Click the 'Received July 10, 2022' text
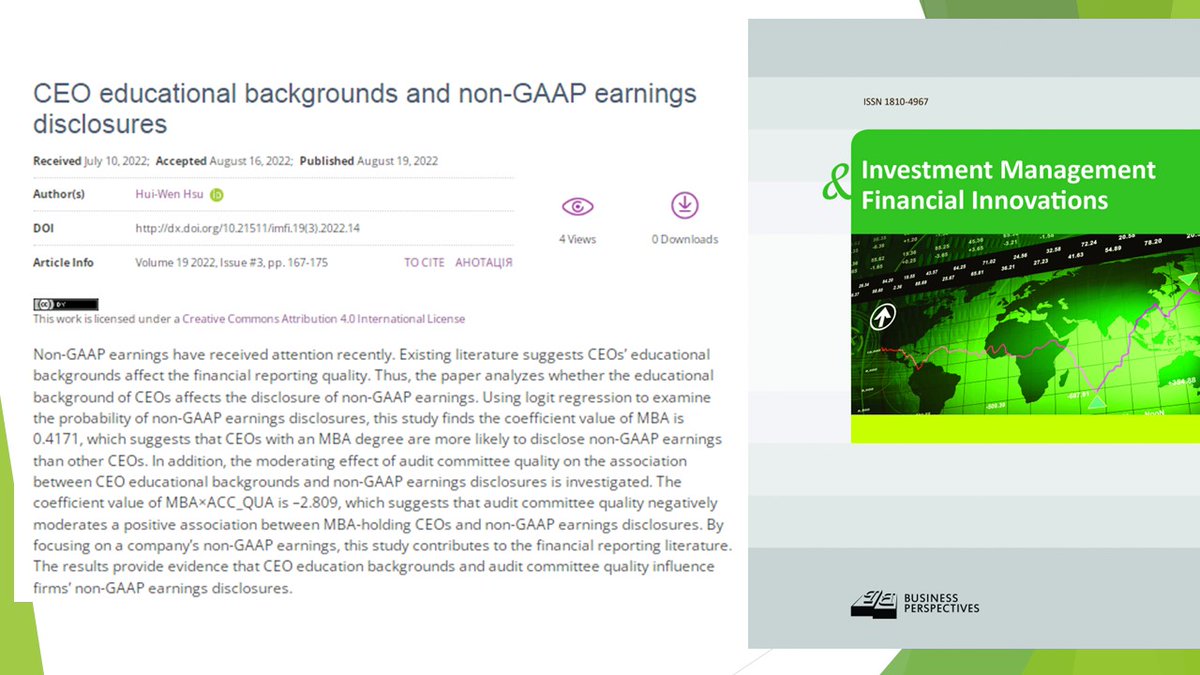Screen dimensions: 1200x675 point(91,161)
